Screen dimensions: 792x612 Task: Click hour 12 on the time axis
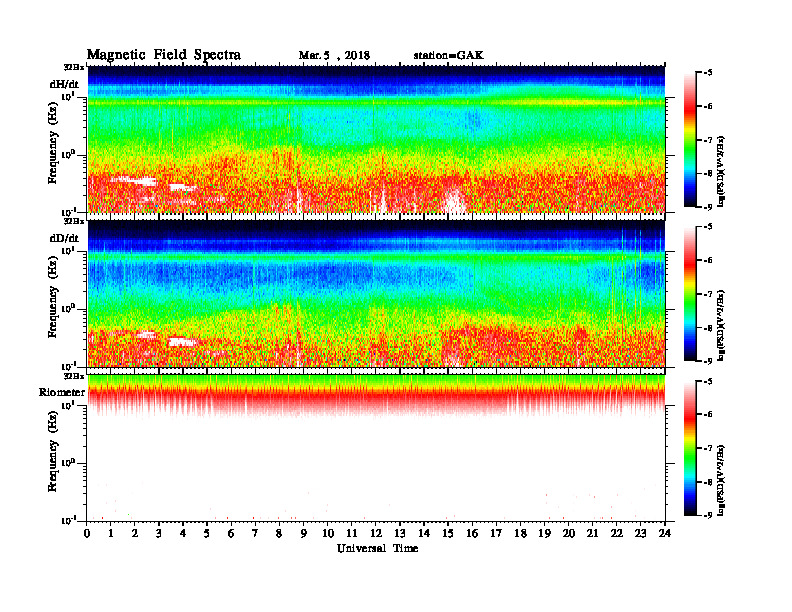376,534
